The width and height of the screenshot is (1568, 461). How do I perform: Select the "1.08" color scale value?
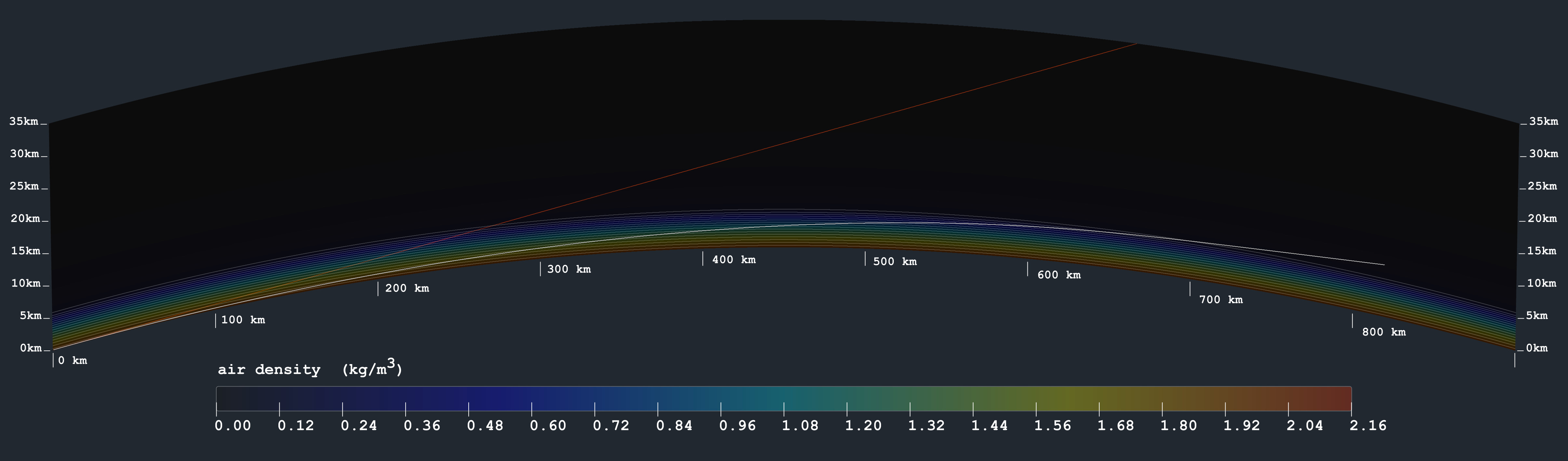800,426
